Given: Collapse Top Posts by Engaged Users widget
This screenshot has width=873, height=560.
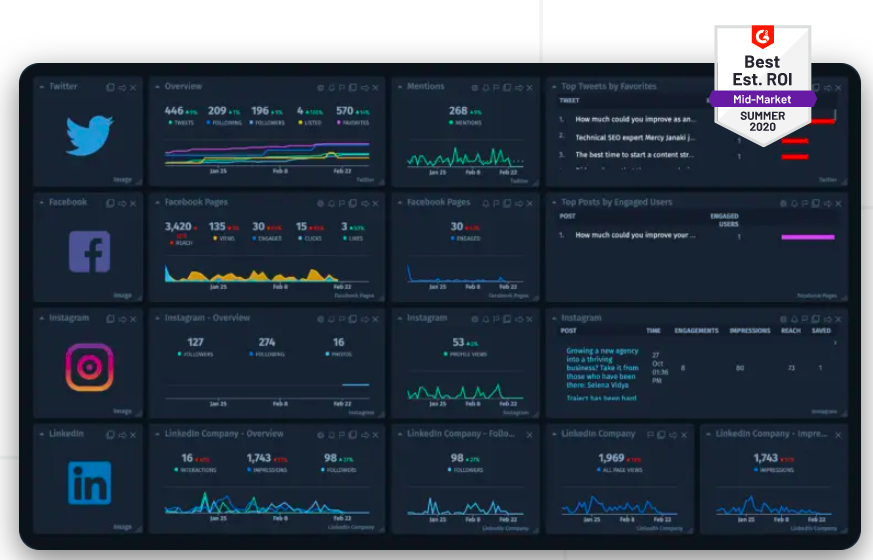Looking at the screenshot, I should (554, 203).
